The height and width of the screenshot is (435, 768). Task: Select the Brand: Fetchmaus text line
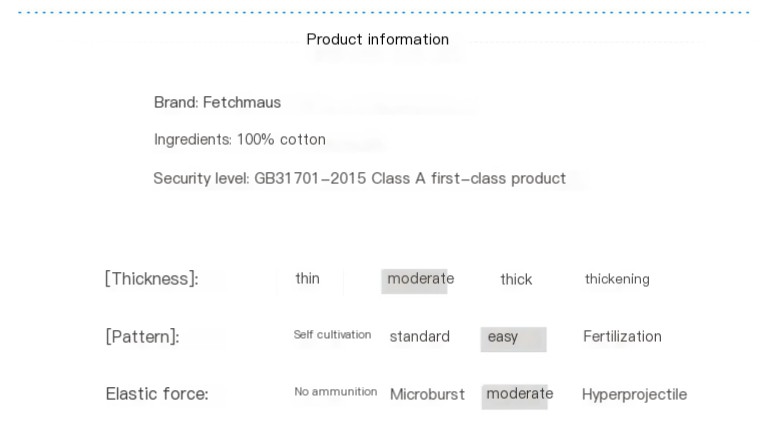(x=217, y=103)
